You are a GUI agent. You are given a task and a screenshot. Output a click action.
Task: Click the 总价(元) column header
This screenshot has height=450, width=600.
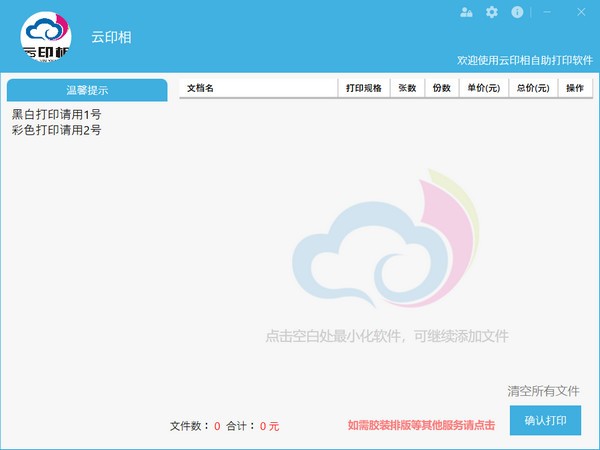pyautogui.click(x=532, y=88)
